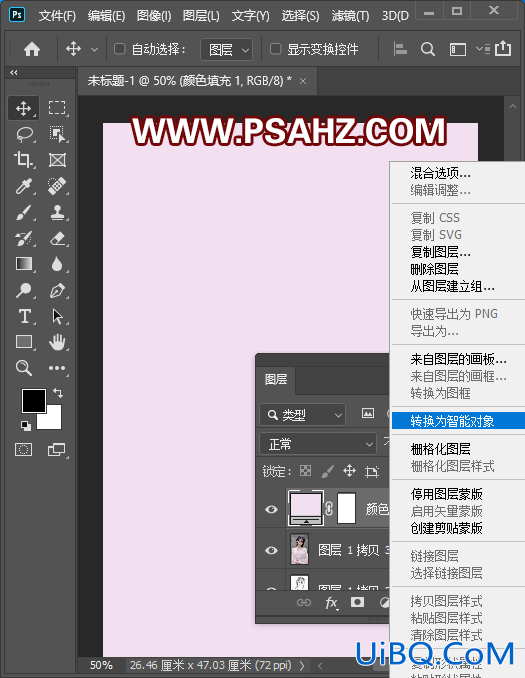Toggle prevent artboard auto-nesting lock
Image resolution: width=525 pixels, height=678 pixels.
[x=371, y=471]
